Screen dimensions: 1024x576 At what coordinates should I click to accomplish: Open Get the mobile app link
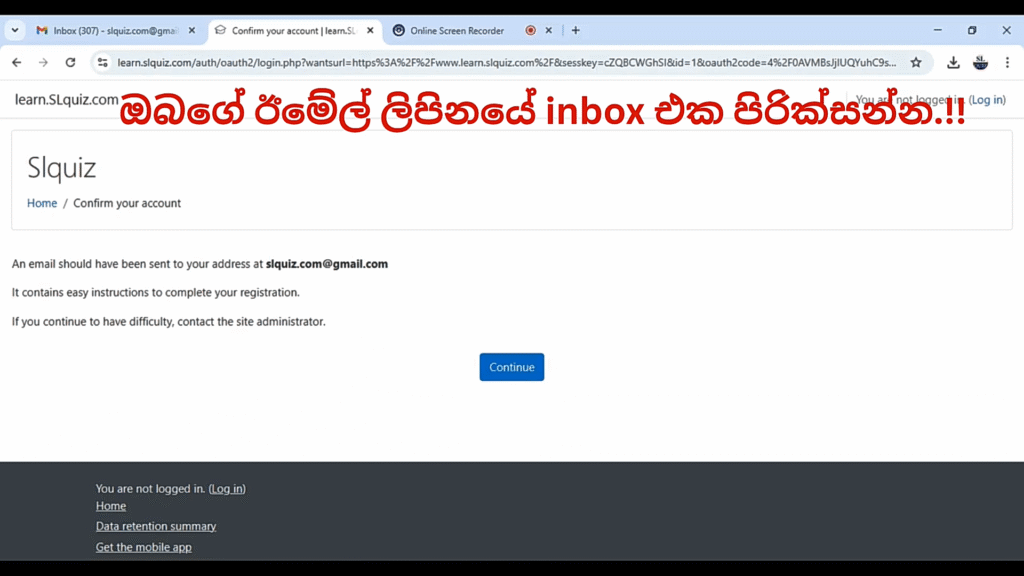(144, 547)
